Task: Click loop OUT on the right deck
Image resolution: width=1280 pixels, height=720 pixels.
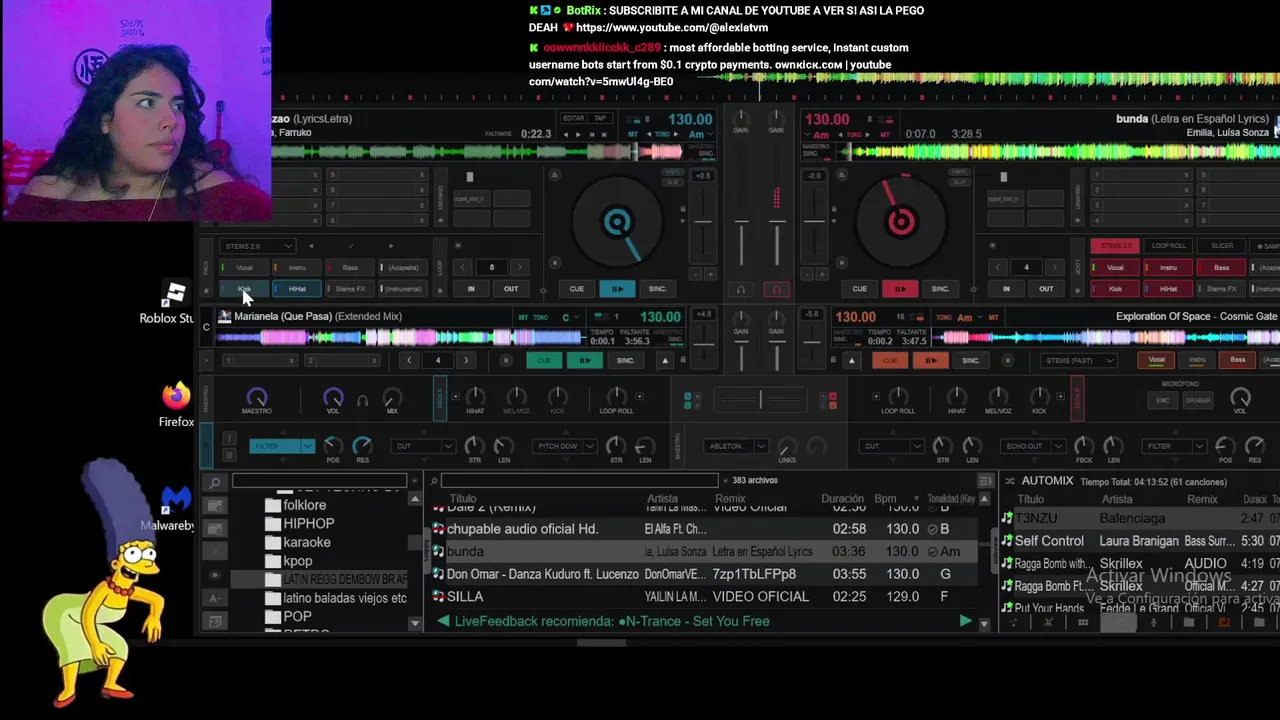Action: pyautogui.click(x=1046, y=289)
